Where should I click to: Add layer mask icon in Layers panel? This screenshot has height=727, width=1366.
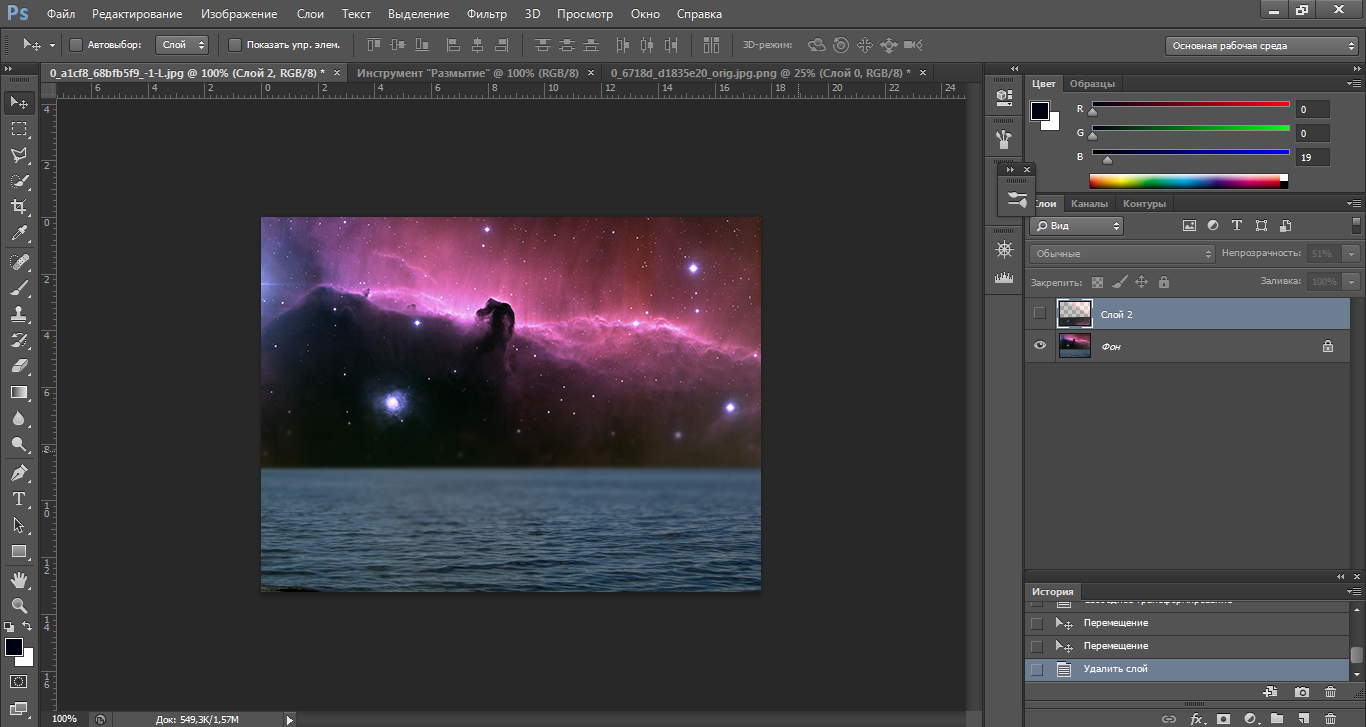point(1222,718)
